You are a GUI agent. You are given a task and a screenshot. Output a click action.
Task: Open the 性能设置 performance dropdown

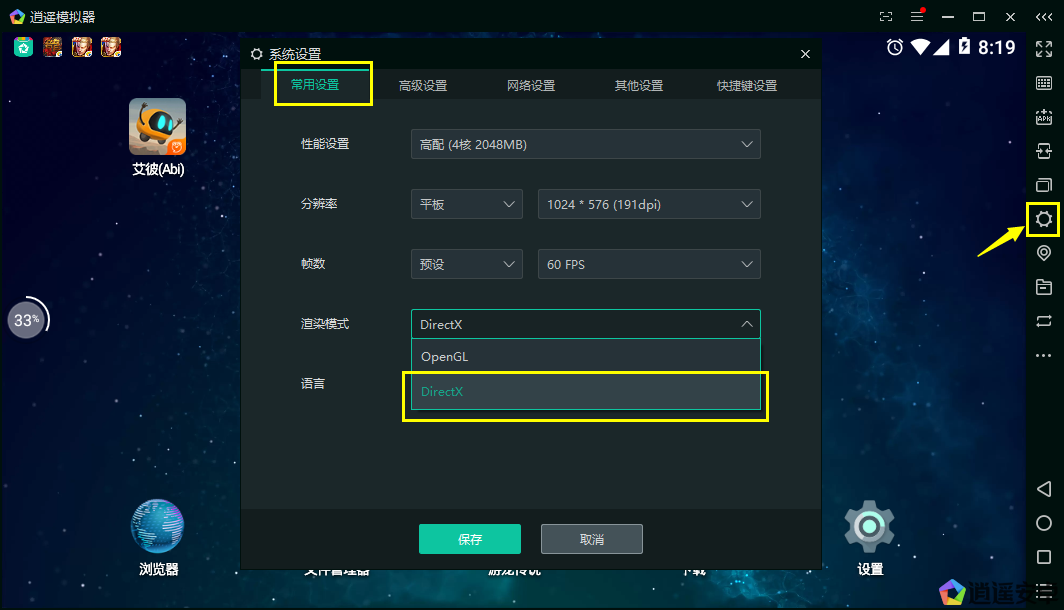(585, 144)
